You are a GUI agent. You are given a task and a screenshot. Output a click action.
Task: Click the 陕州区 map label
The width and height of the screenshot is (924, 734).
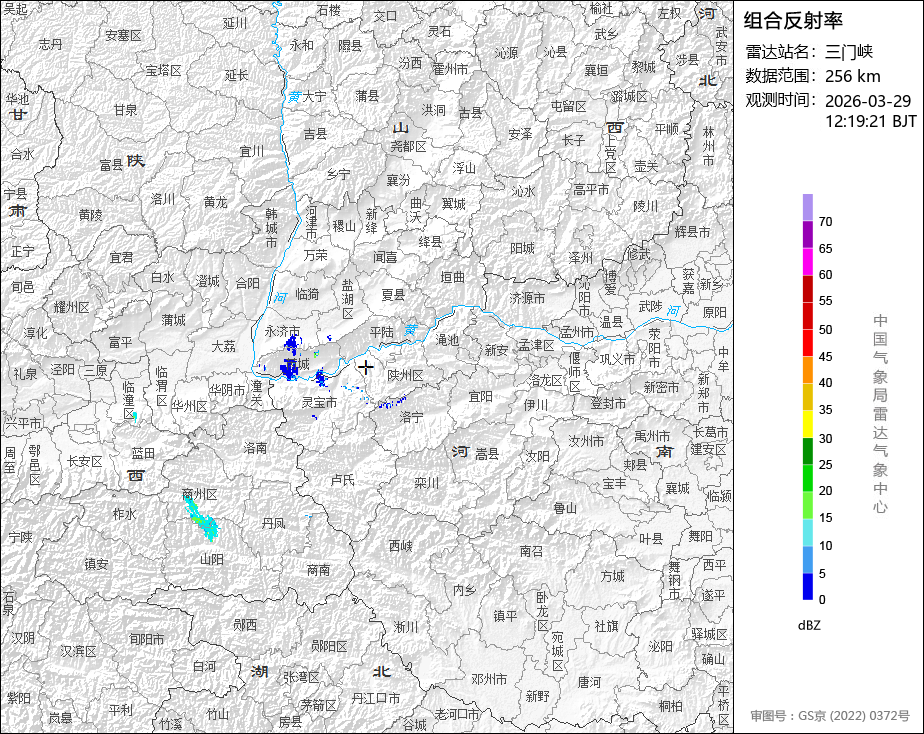(405, 375)
